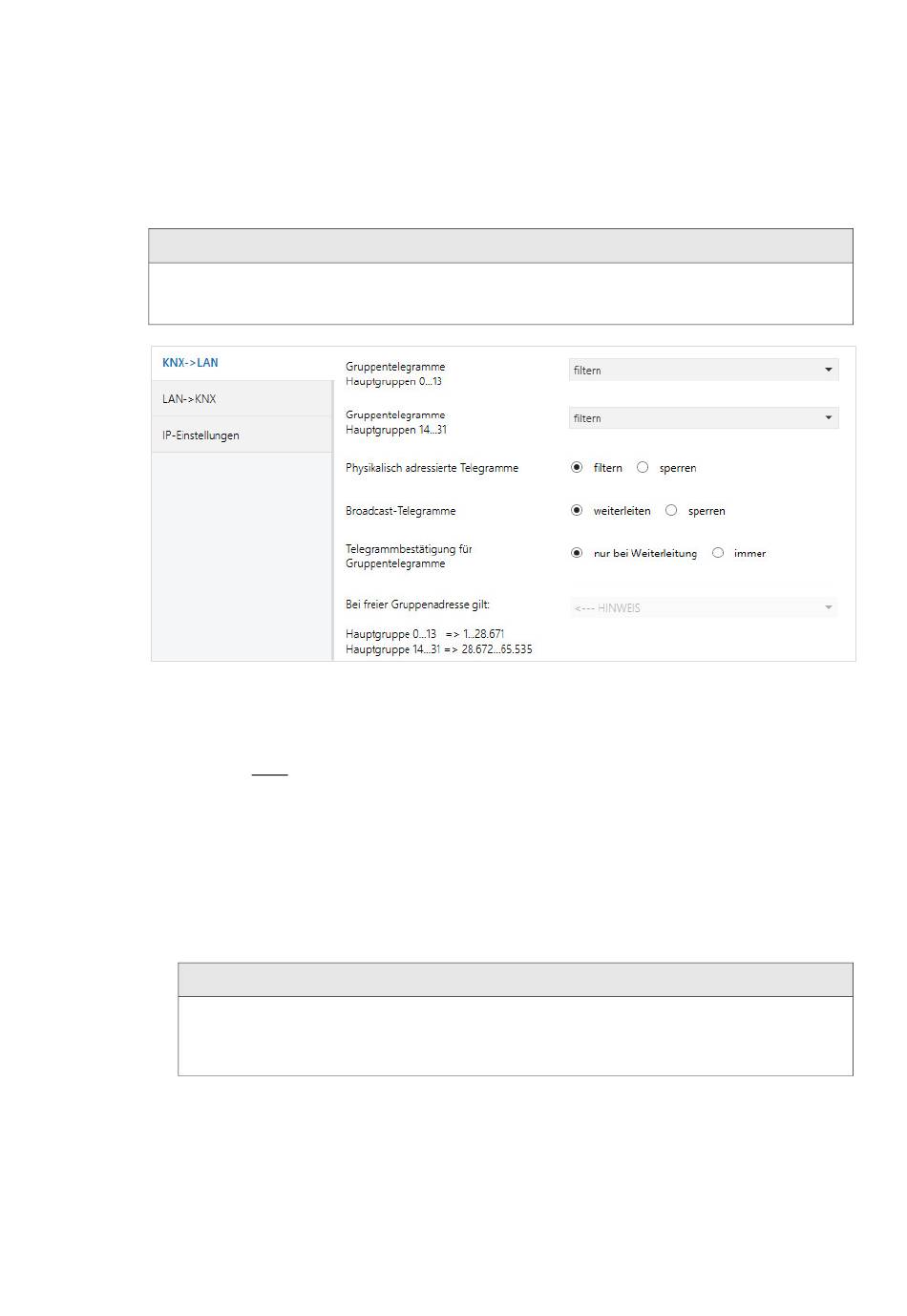Screen dimensions: 907x1316
Task: Open the KNX->LAN tab
Action: pos(242,363)
